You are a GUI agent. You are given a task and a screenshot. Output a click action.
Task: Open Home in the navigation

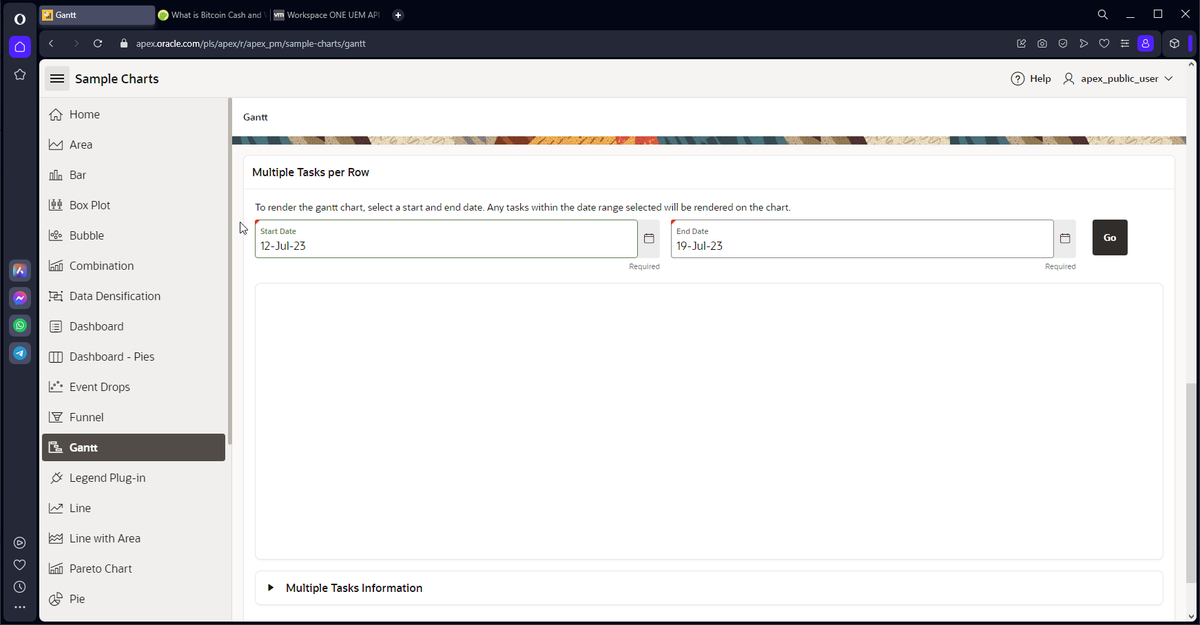pyautogui.click(x=135, y=114)
